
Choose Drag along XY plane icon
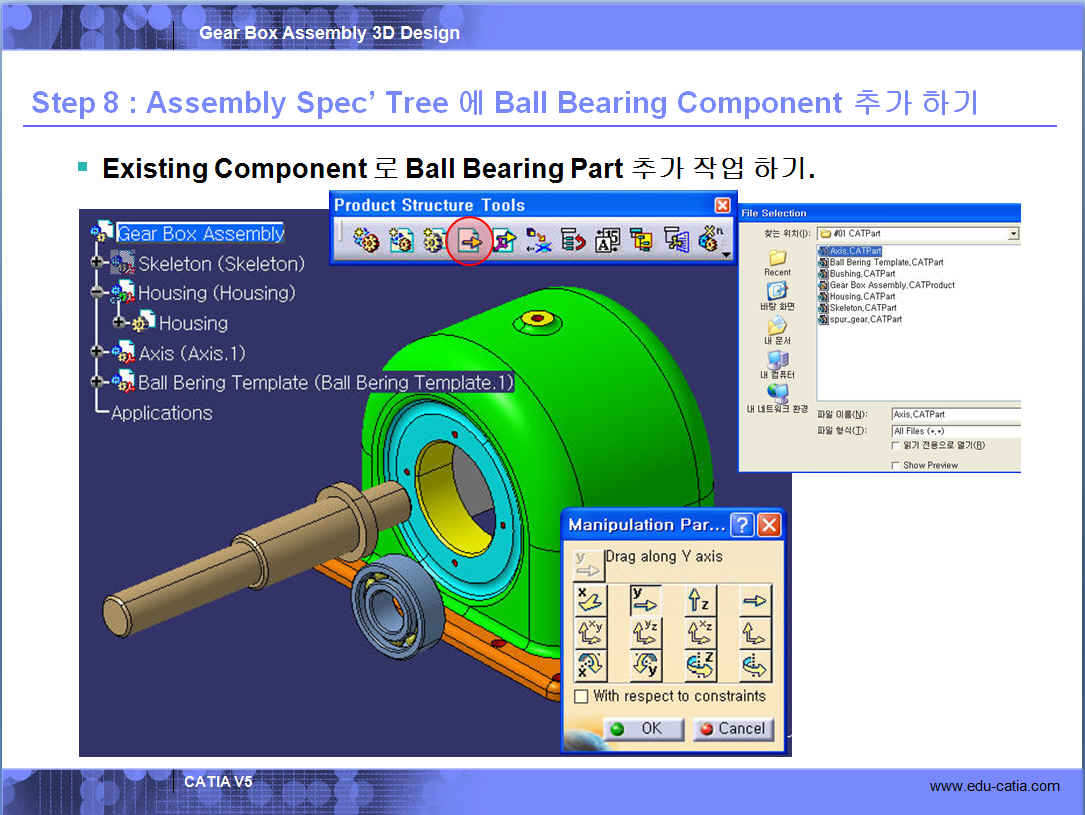click(589, 633)
